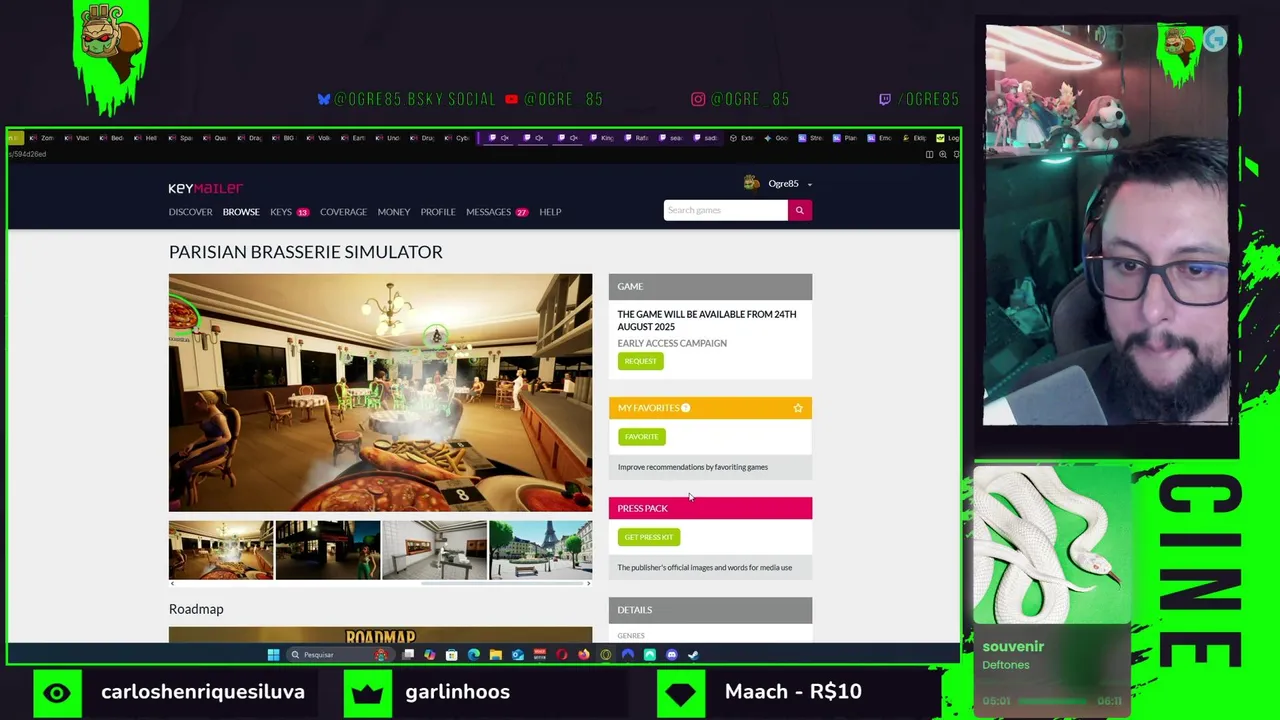Switch to the 'King' browser tab
1280x720 pixels.
(x=602, y=138)
